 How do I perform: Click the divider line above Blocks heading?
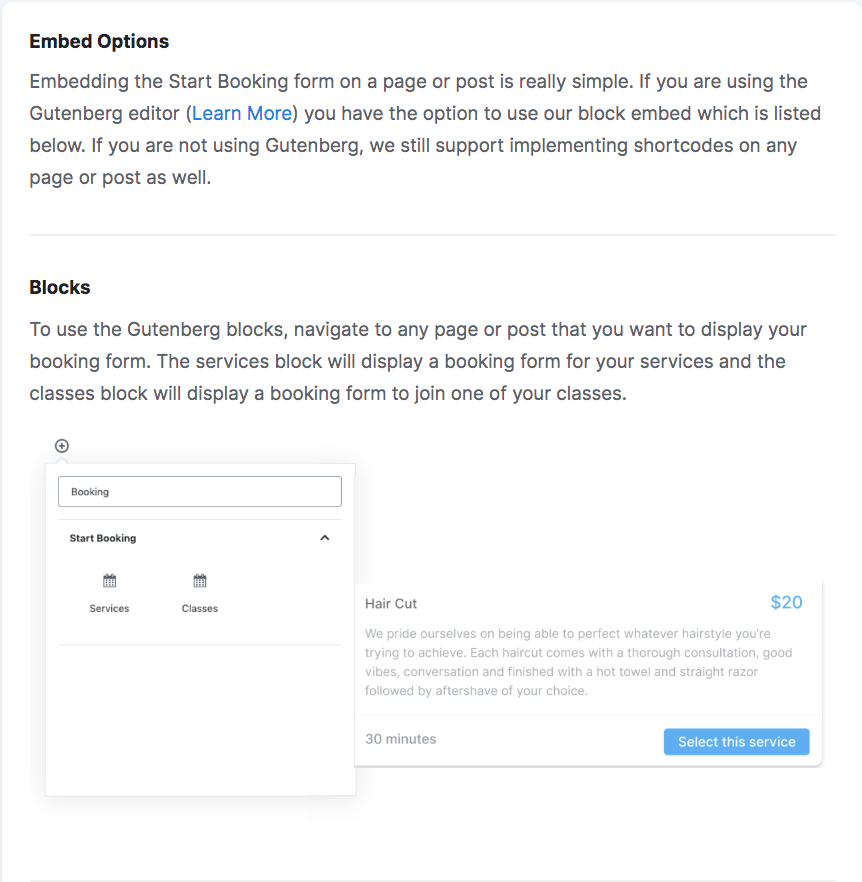pos(433,235)
